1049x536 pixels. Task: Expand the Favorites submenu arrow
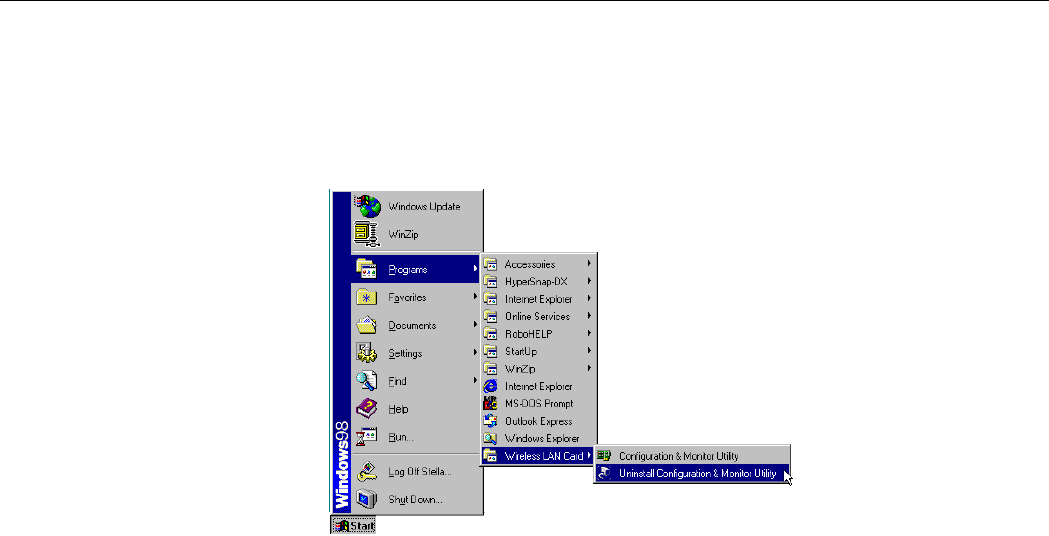pos(476,296)
